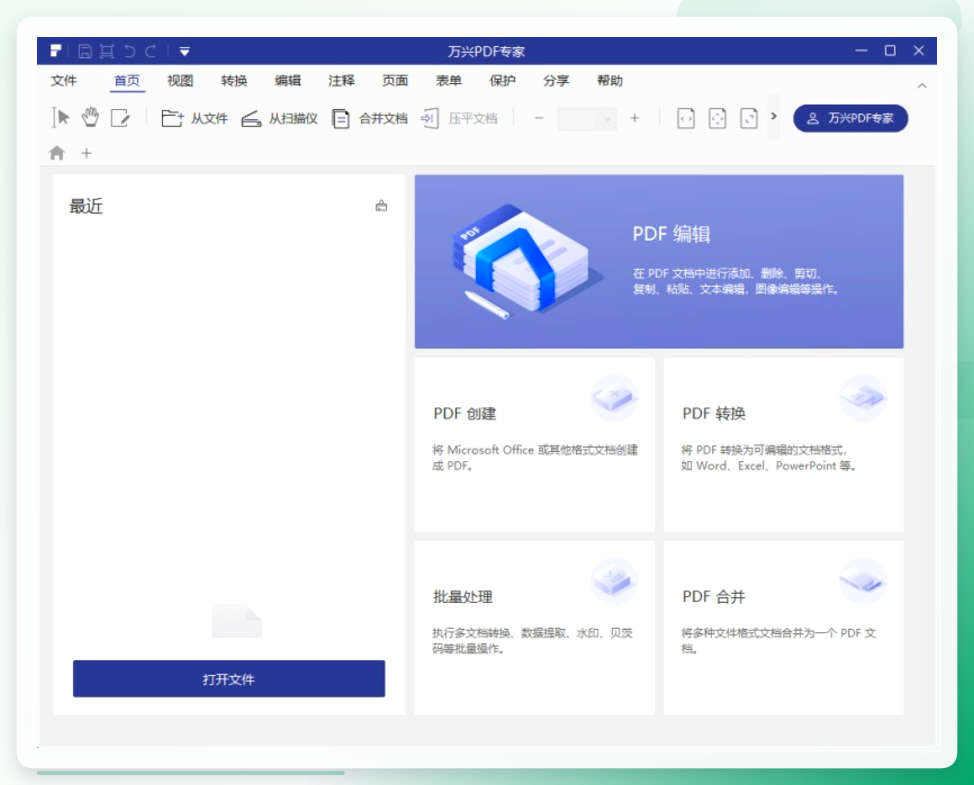Open the PDF 合并 card
Viewport: 974px width, 785px height.
(783, 628)
